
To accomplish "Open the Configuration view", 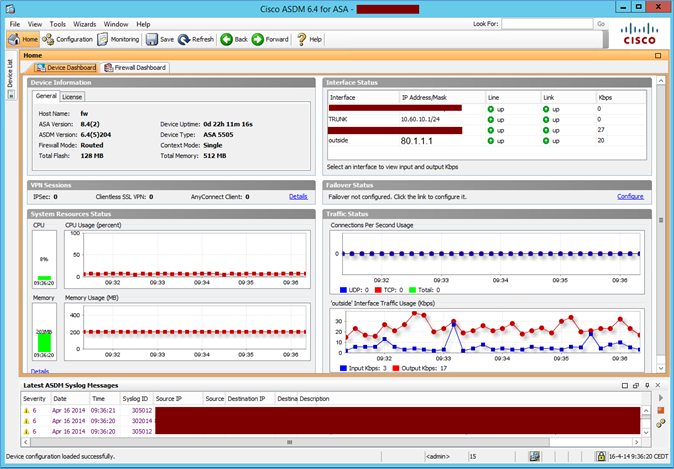I will (67, 39).
